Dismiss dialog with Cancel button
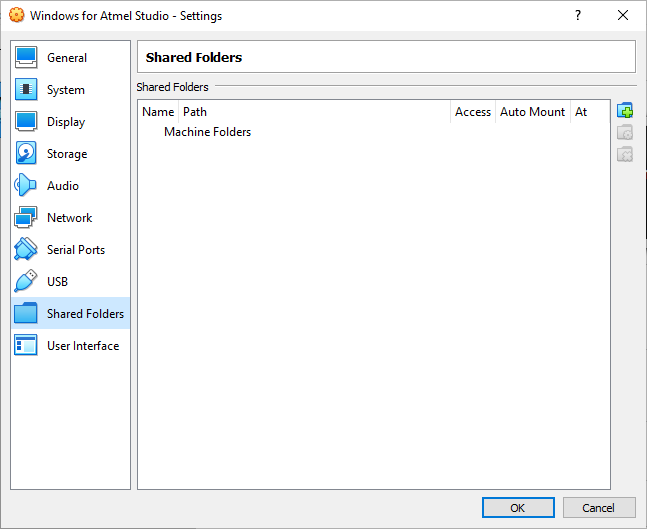Image resolution: width=647 pixels, height=529 pixels. 599,508
